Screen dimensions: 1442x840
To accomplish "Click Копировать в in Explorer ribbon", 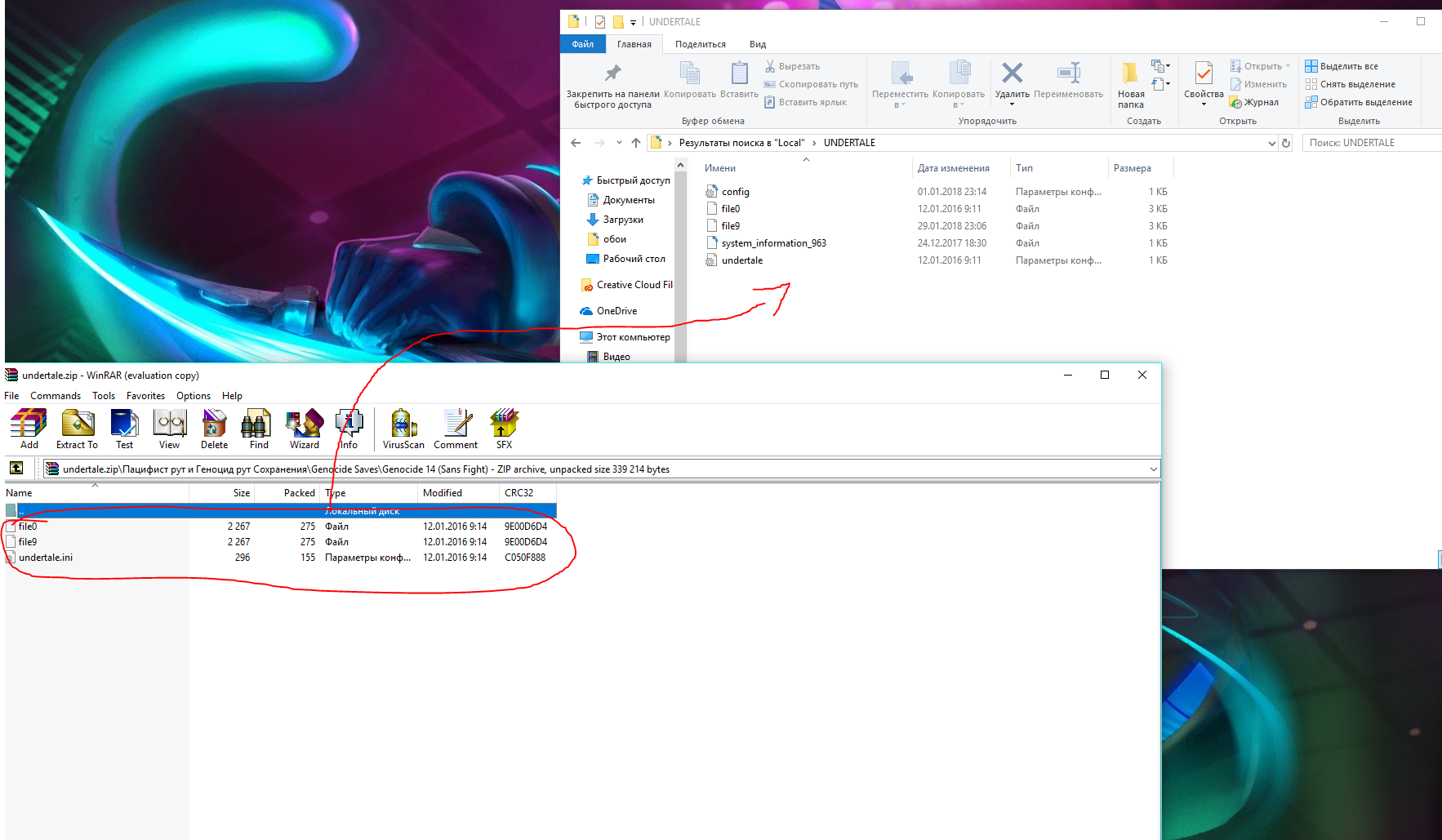I will coord(959,85).
